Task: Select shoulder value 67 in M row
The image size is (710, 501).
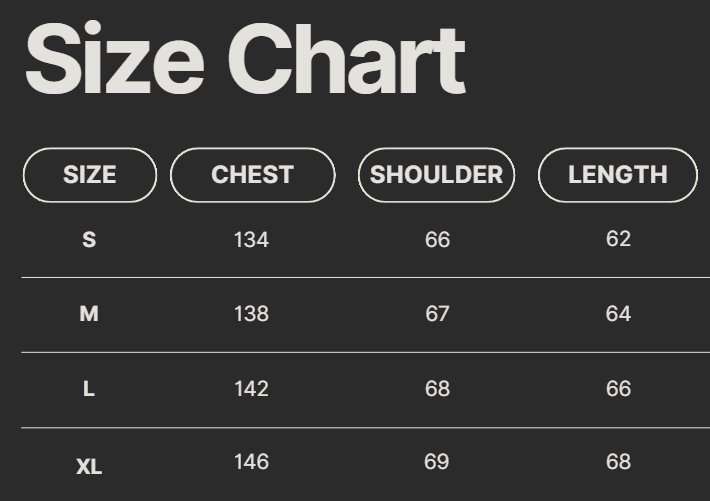Action: (437, 314)
